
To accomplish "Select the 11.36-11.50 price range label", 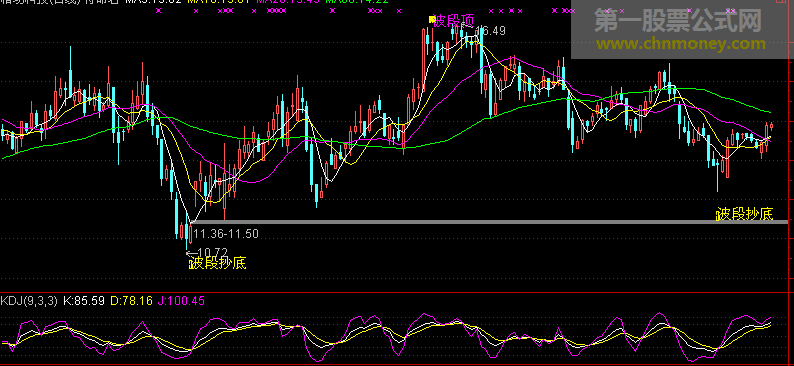I will coord(226,234).
